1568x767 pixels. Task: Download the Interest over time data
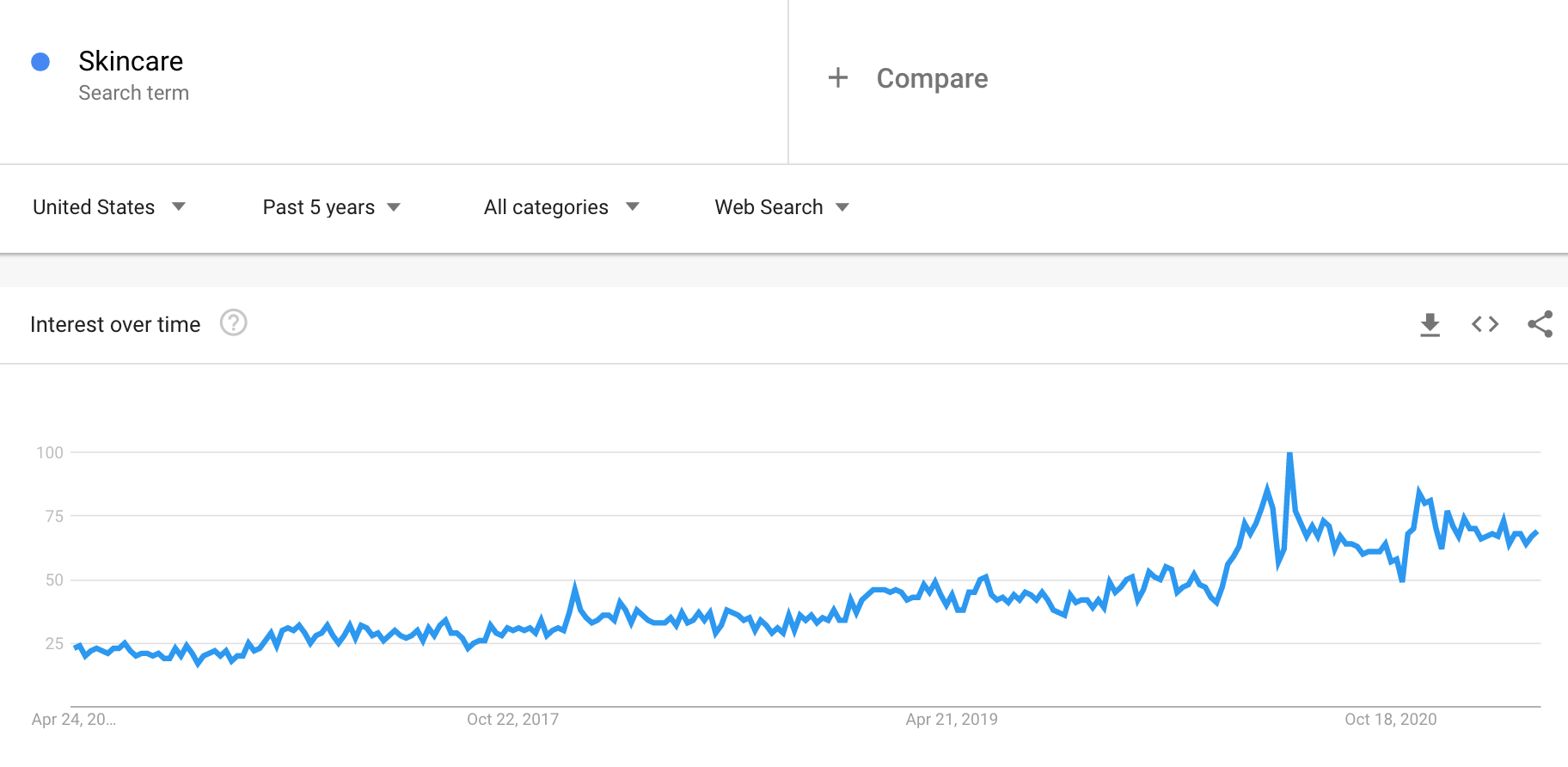tap(1430, 324)
